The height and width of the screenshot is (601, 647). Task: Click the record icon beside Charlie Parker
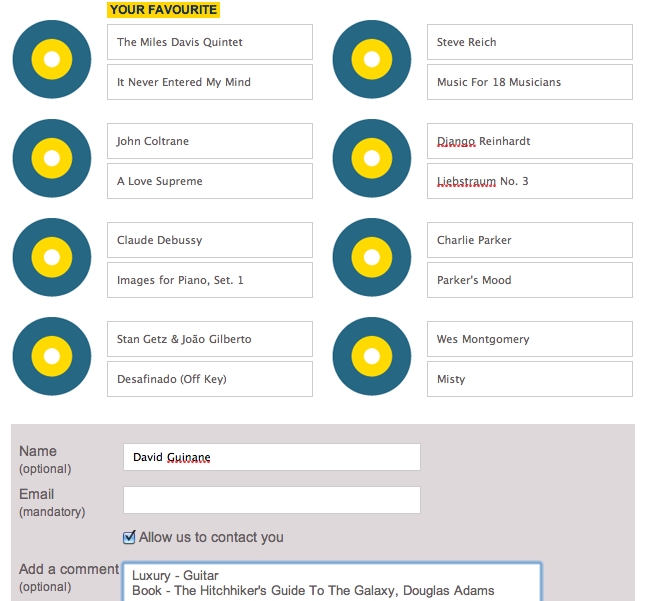coord(372,257)
